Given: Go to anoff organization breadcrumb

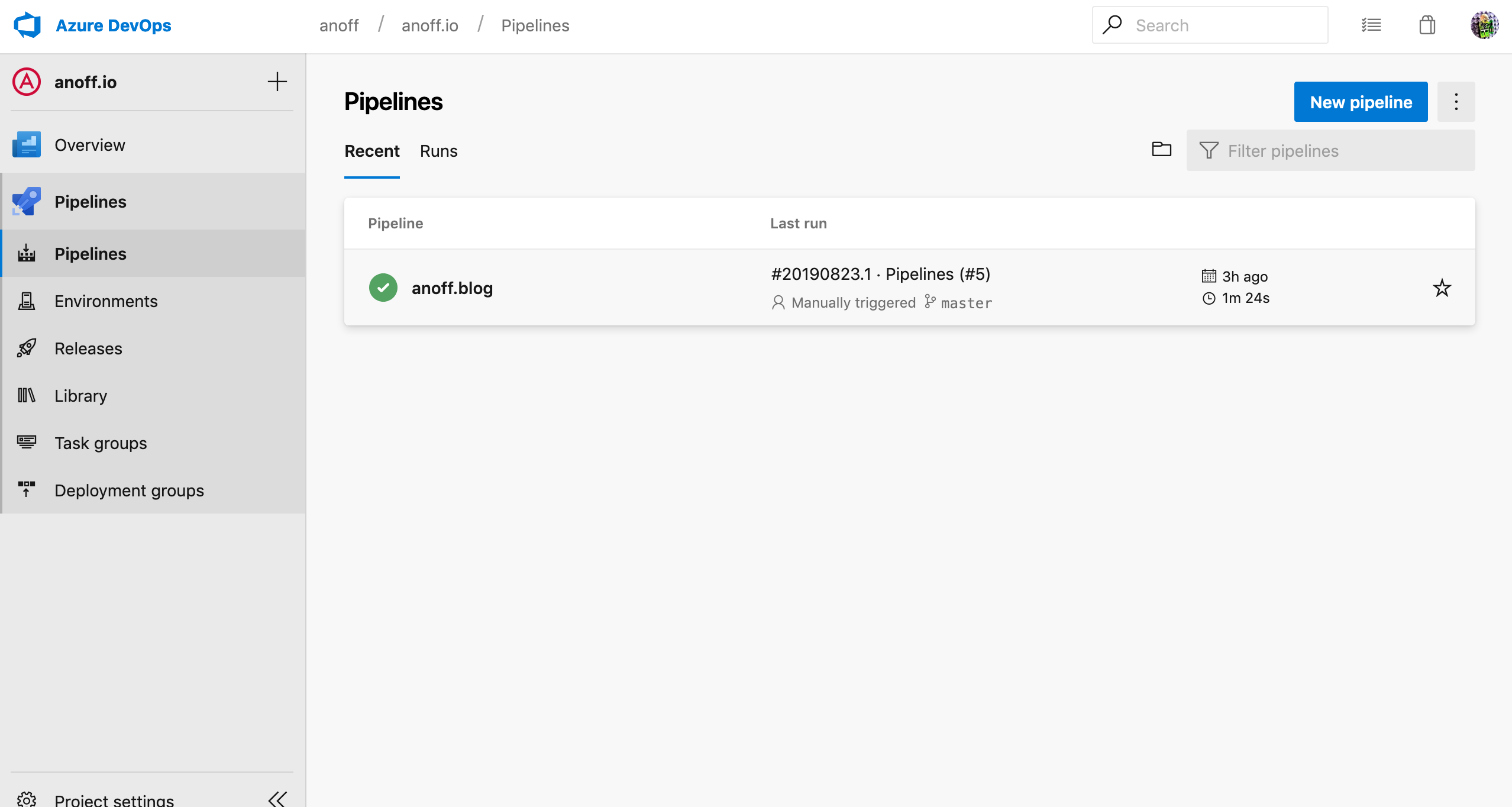Looking at the screenshot, I should (x=339, y=25).
